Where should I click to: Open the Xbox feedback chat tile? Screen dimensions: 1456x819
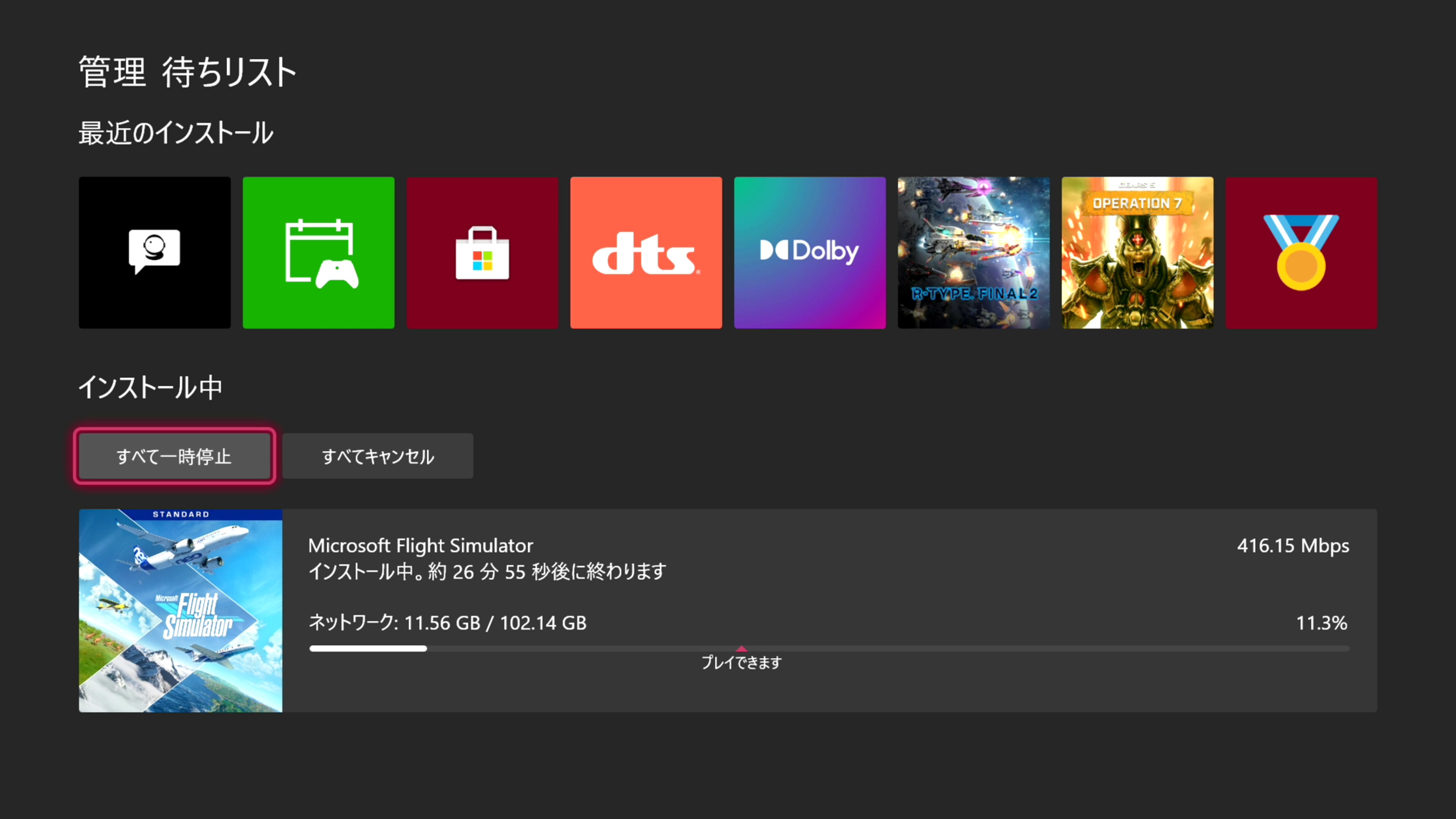154,252
